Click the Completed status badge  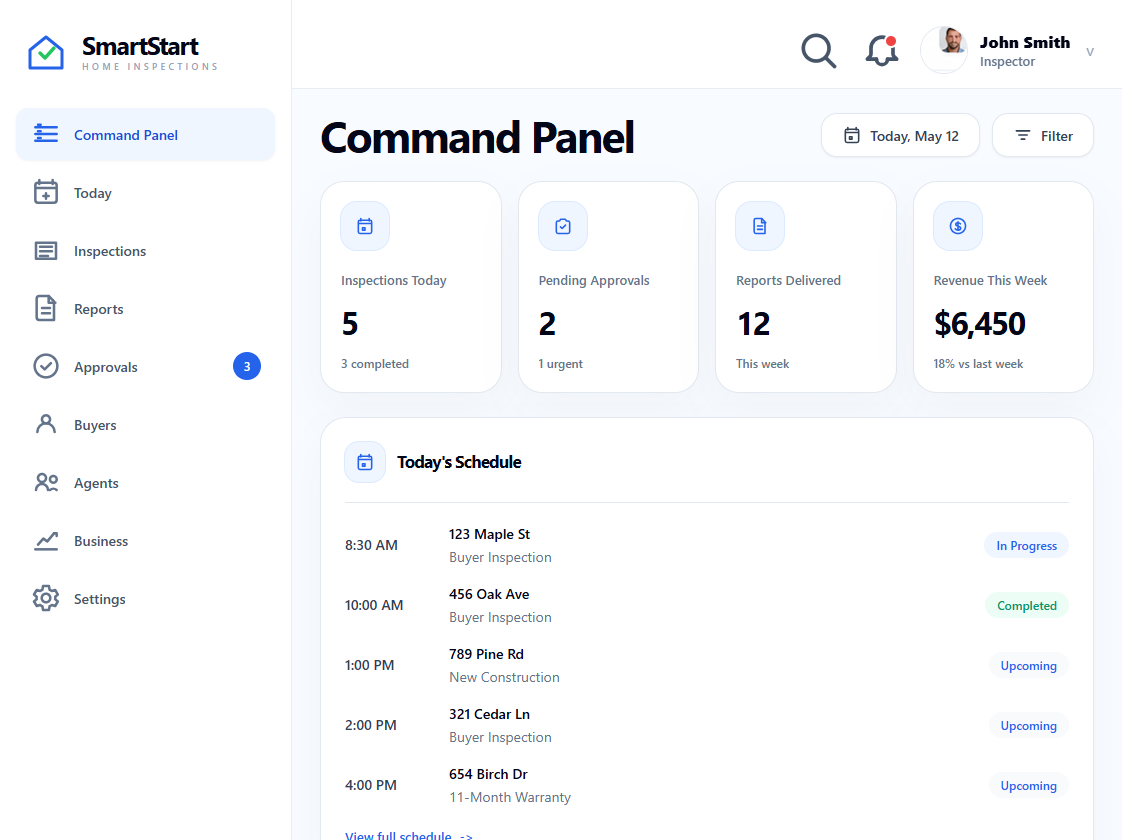click(1027, 605)
